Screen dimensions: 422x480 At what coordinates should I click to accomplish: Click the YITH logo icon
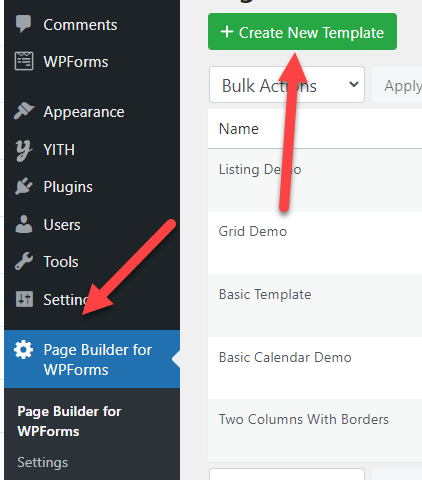(x=24, y=150)
